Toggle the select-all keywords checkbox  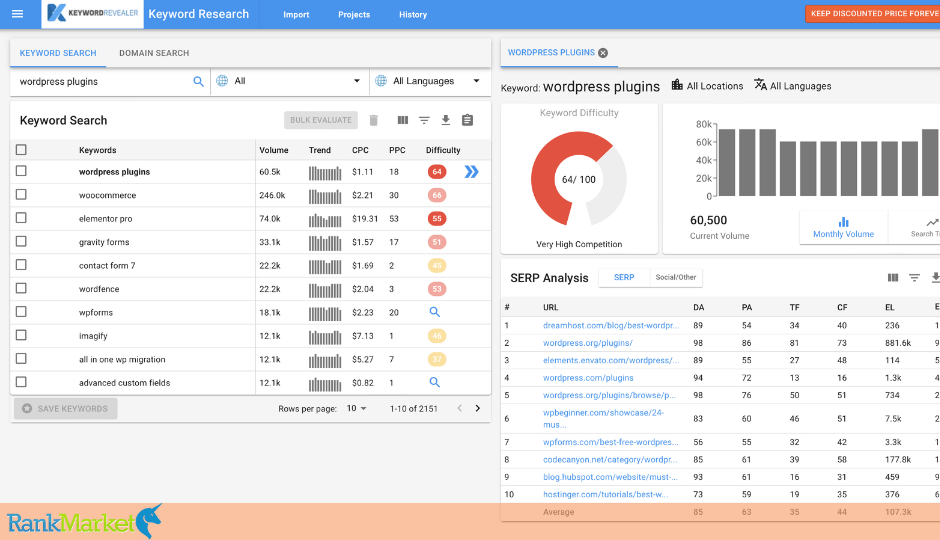point(21,150)
